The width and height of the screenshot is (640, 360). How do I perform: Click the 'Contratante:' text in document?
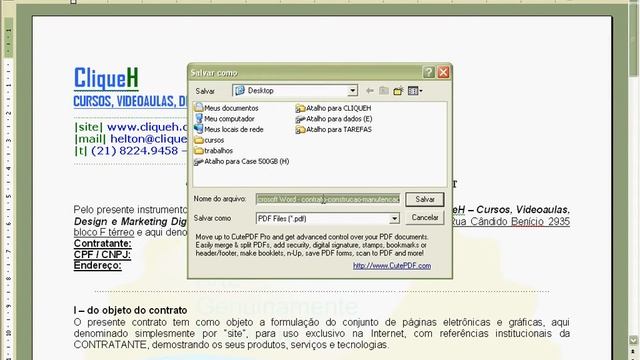[102, 243]
